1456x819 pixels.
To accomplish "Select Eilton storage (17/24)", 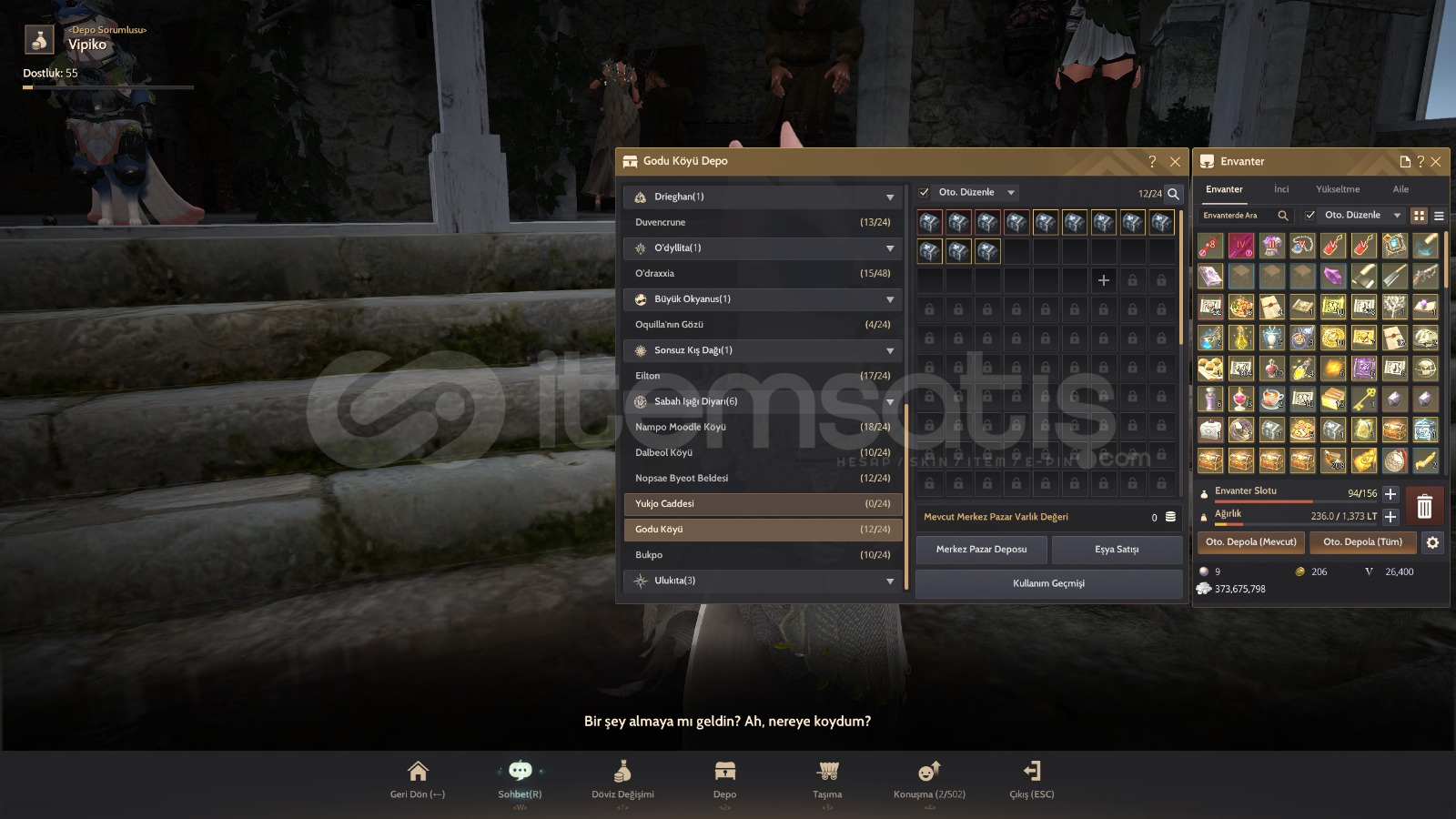I will pos(763,376).
